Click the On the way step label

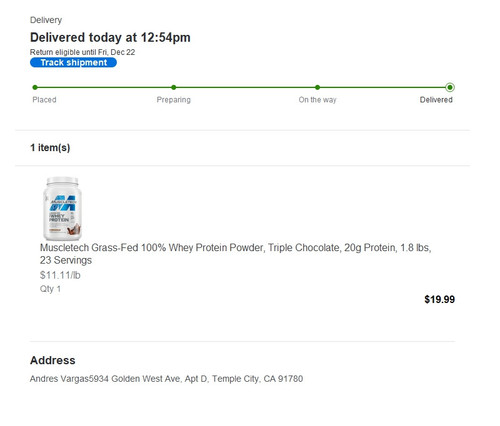(317, 100)
